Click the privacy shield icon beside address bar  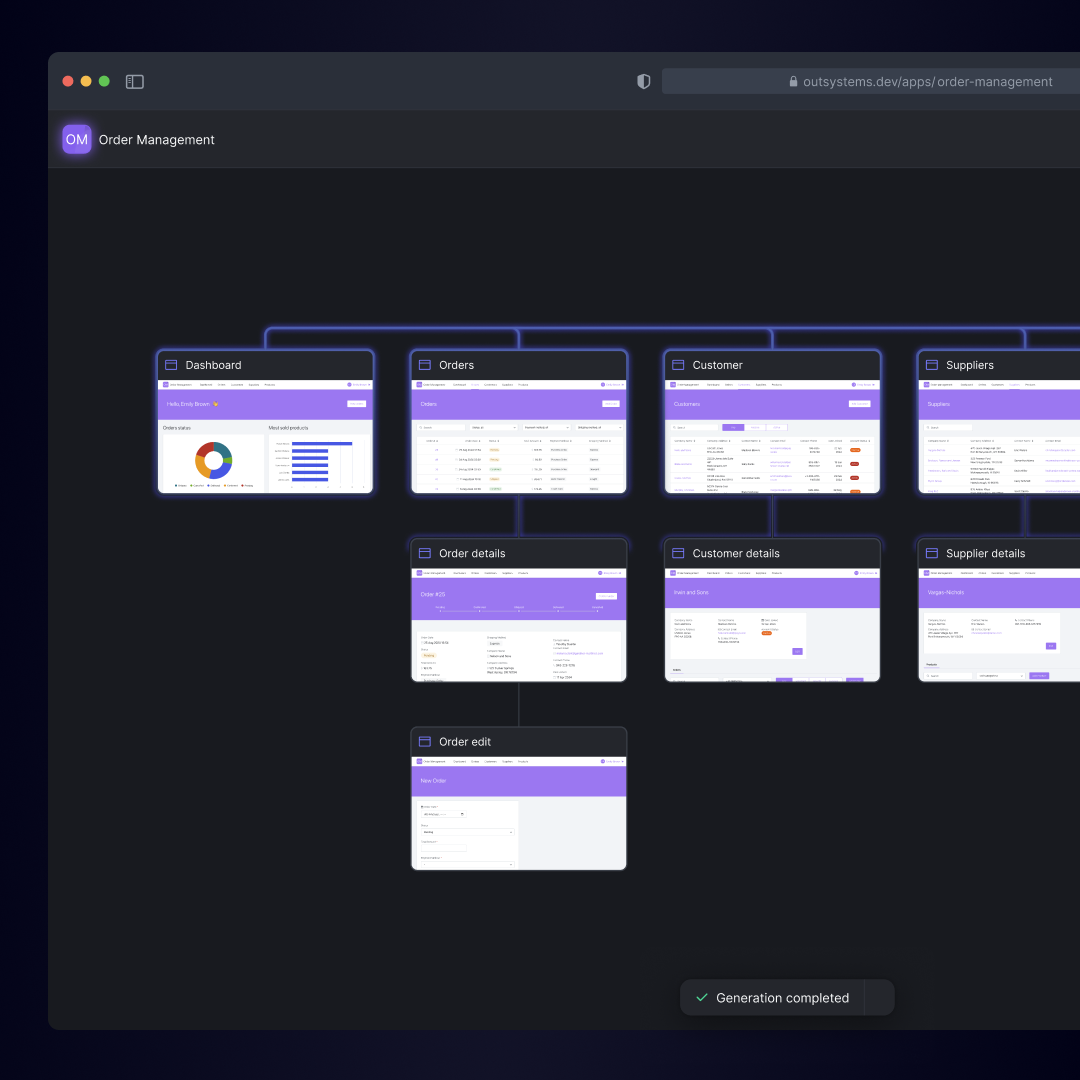(644, 82)
